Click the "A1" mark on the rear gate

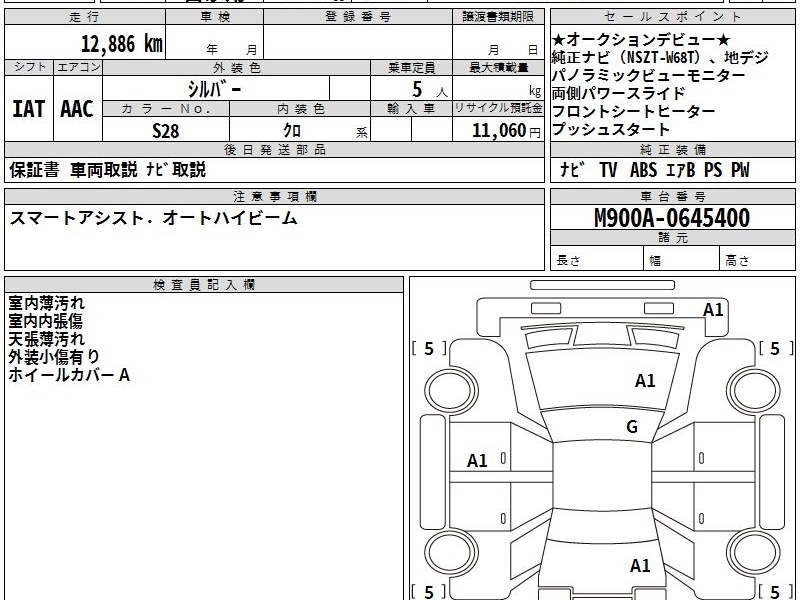(x=640, y=566)
